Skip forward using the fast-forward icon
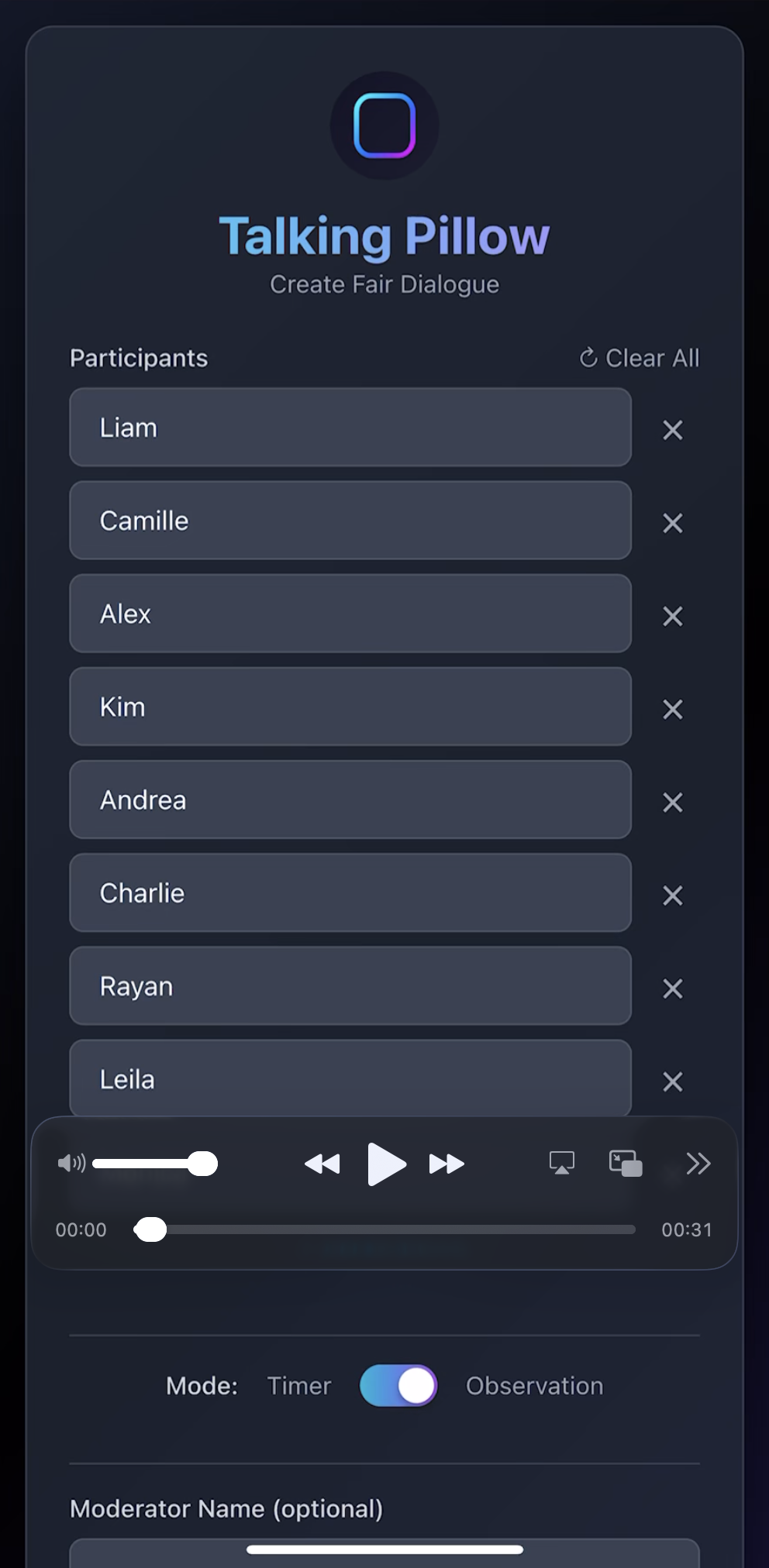The image size is (769, 1568). coord(447,1163)
